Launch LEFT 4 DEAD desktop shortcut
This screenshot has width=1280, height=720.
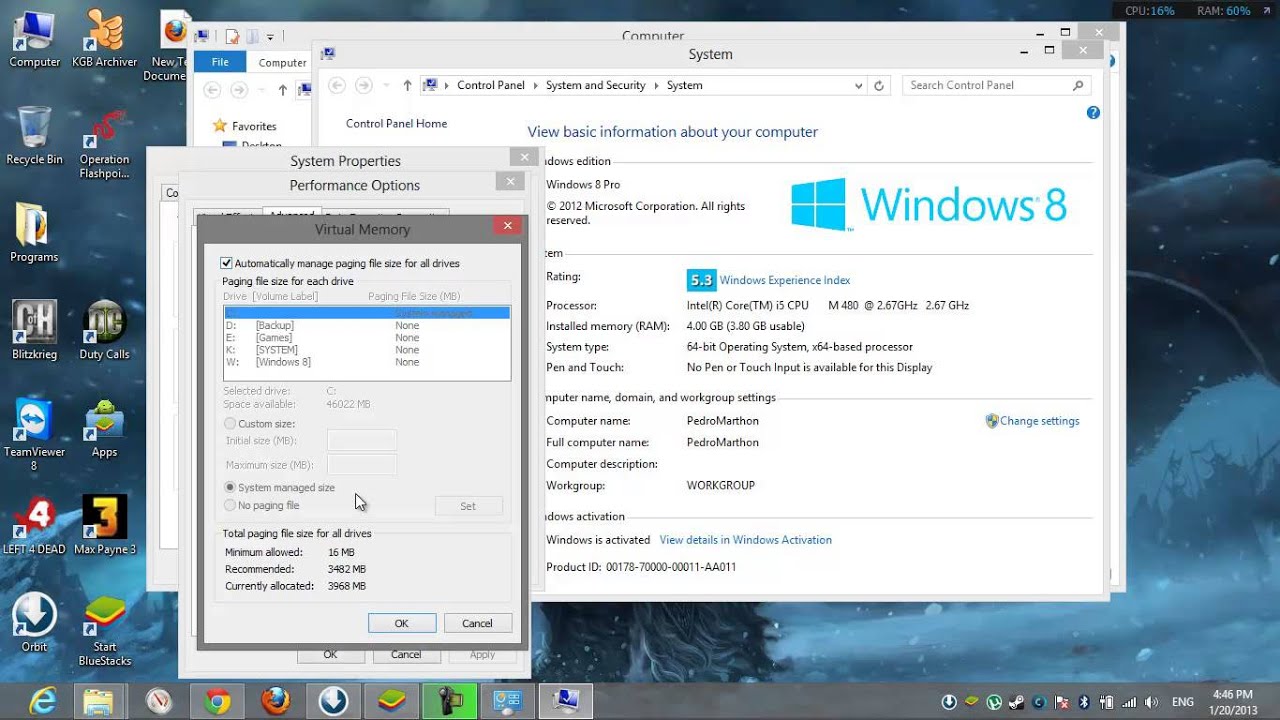point(34,525)
